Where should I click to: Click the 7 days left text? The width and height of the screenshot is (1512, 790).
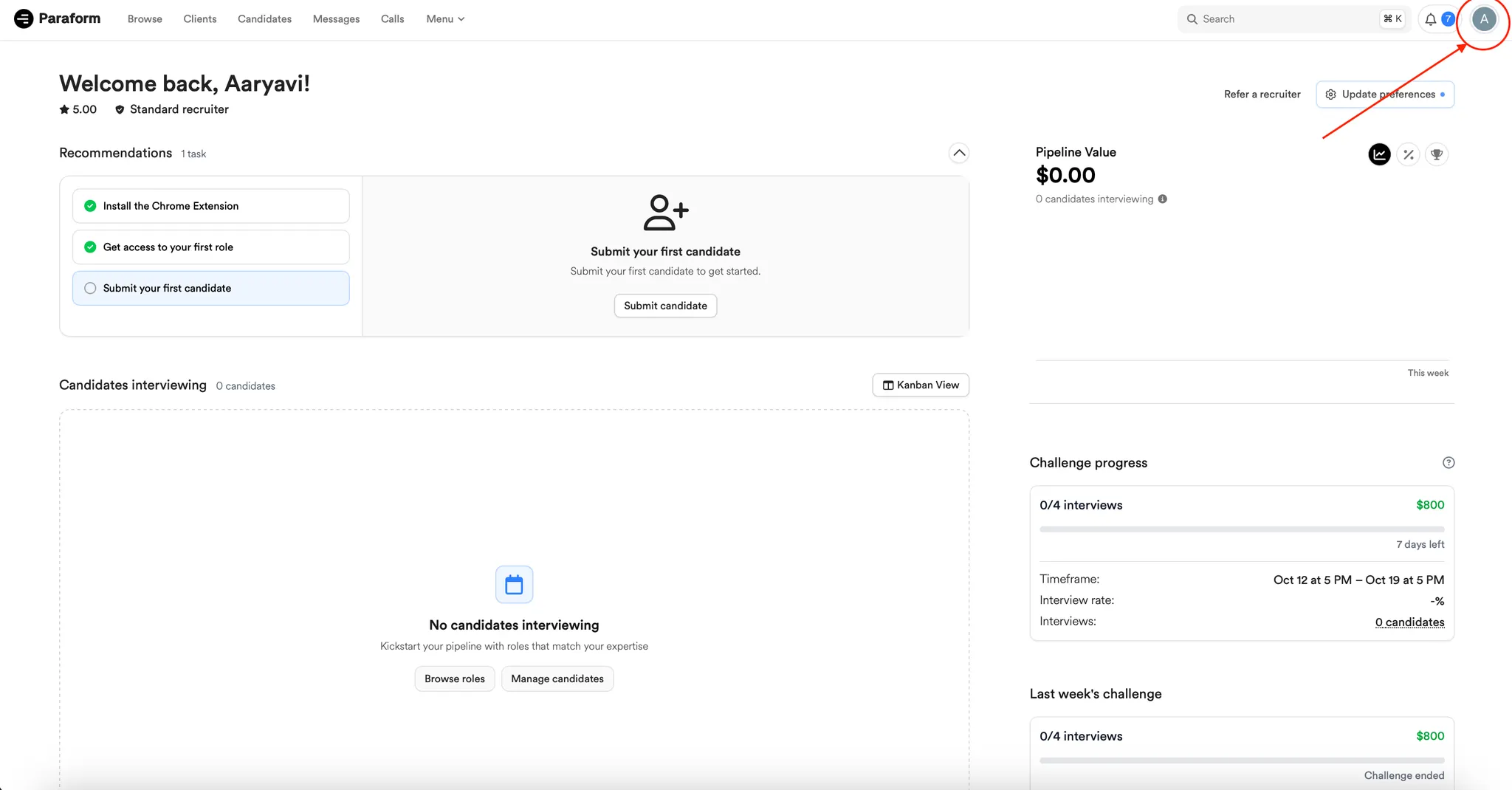(x=1420, y=545)
